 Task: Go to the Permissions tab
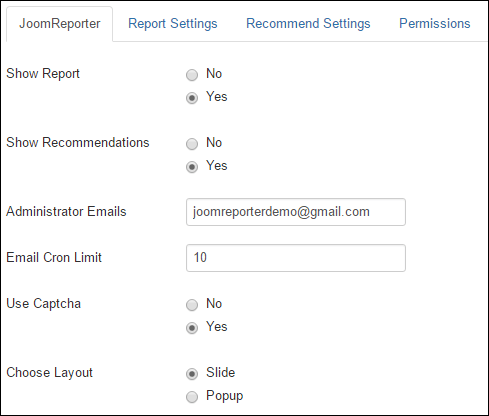(x=435, y=24)
